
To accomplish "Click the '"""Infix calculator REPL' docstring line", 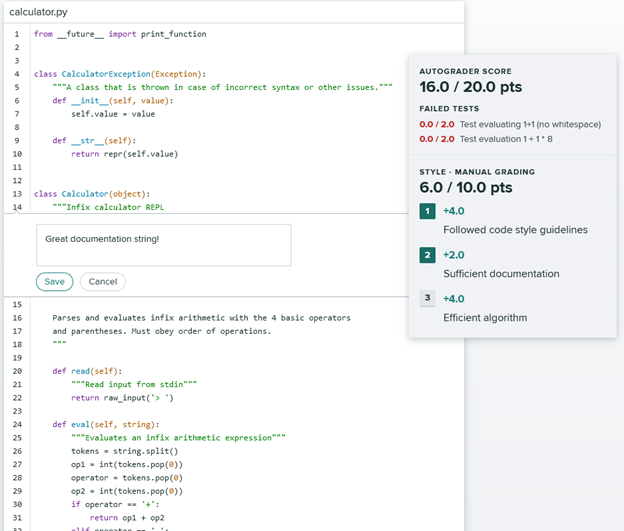I will click(x=108, y=207).
